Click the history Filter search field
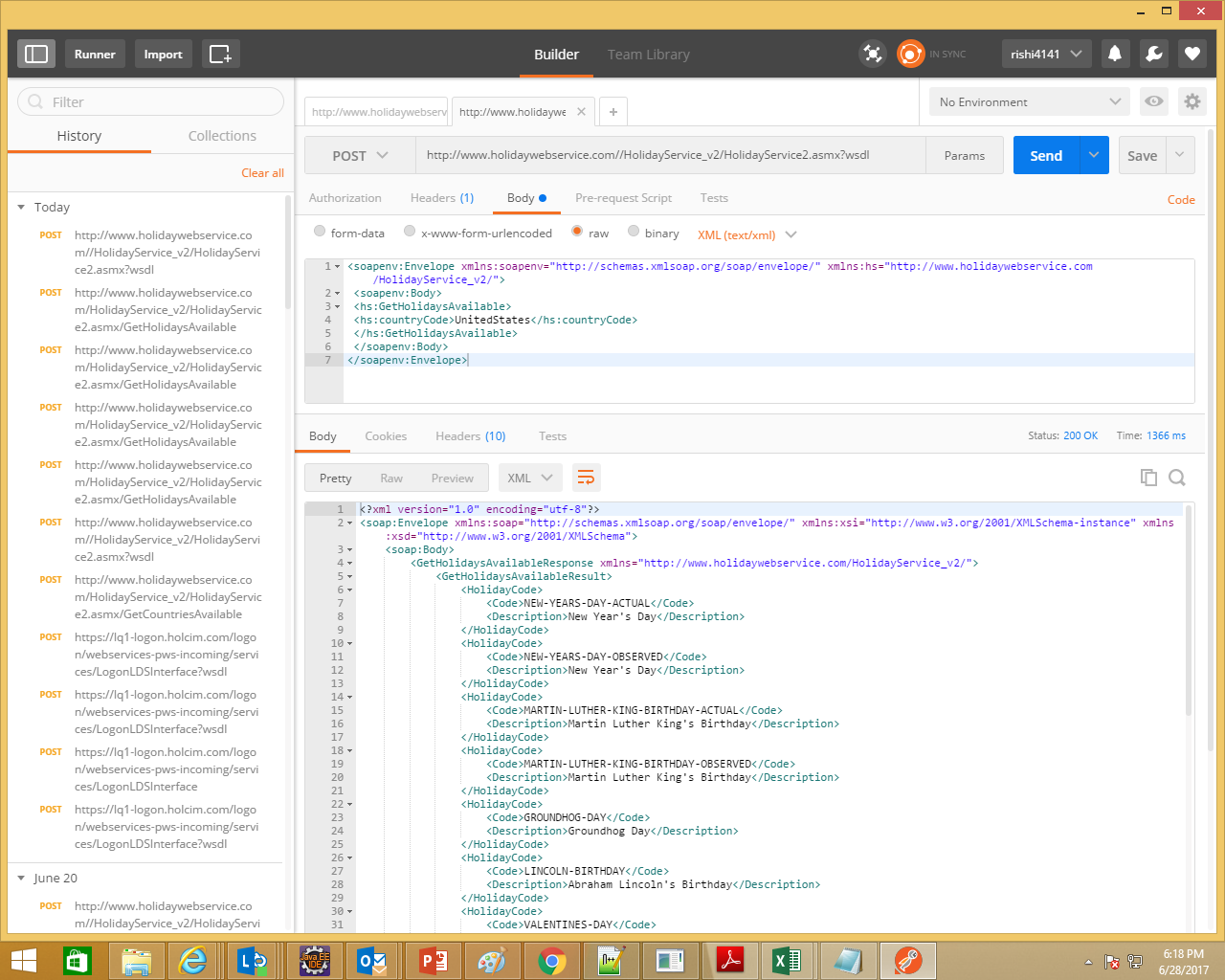 [150, 101]
